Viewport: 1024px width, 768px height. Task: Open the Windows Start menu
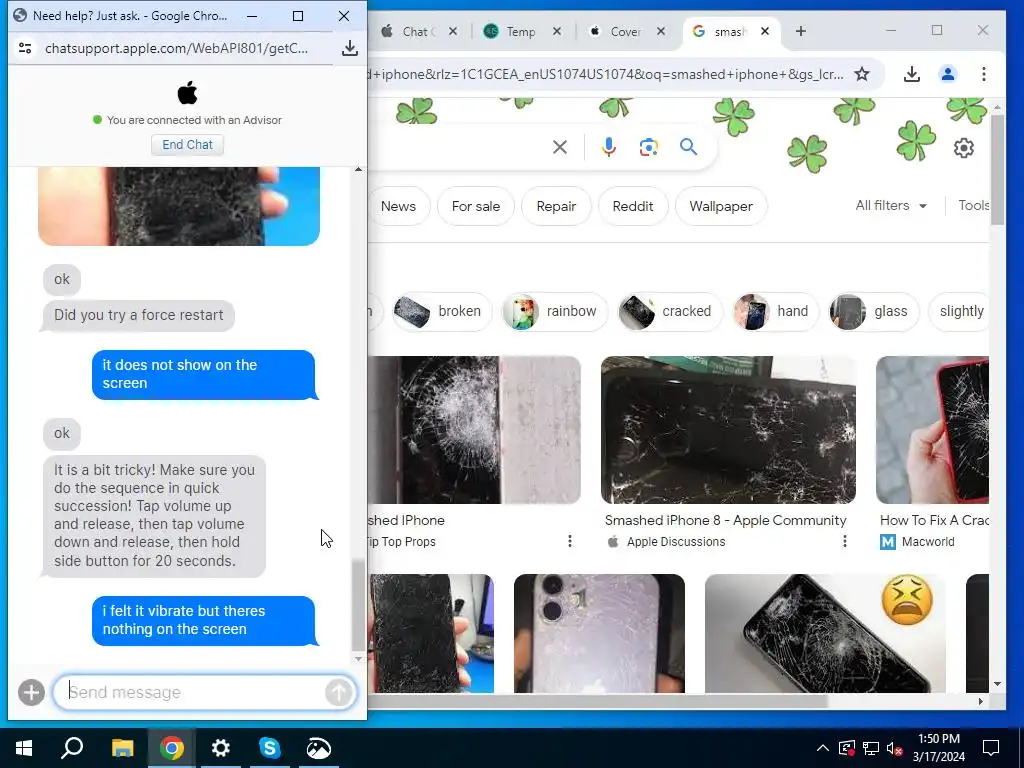point(24,748)
